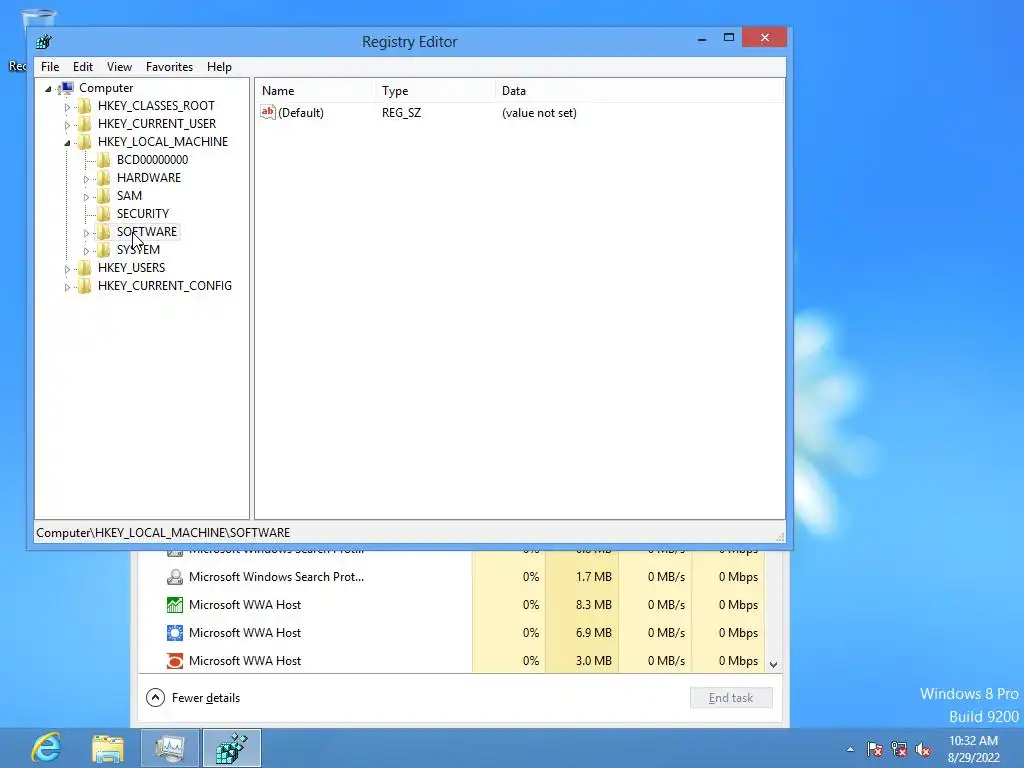Image resolution: width=1024 pixels, height=768 pixels.
Task: Click the SOFTWARE folder icon
Action: (103, 232)
